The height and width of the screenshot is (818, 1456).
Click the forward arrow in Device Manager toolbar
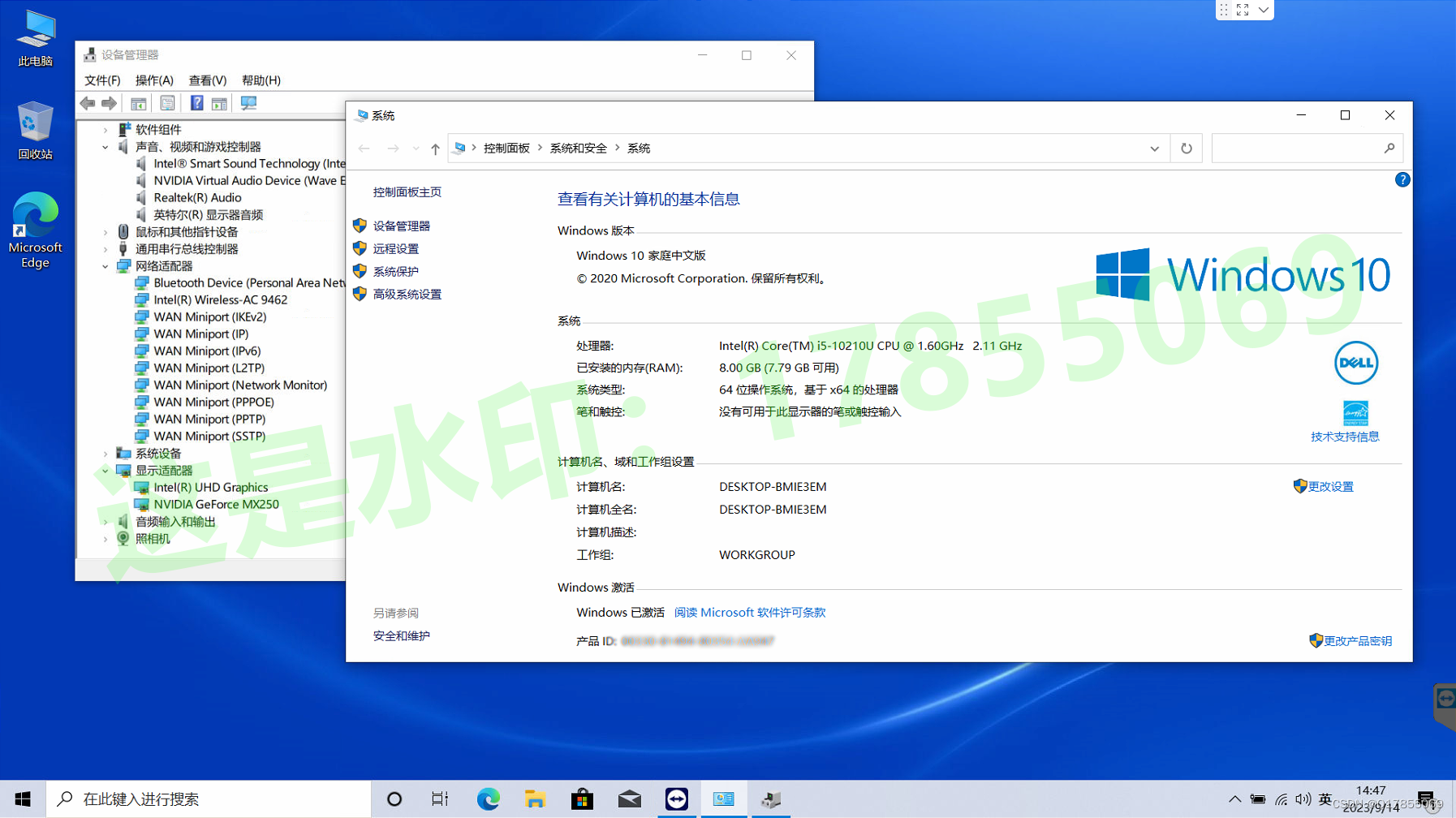point(109,103)
